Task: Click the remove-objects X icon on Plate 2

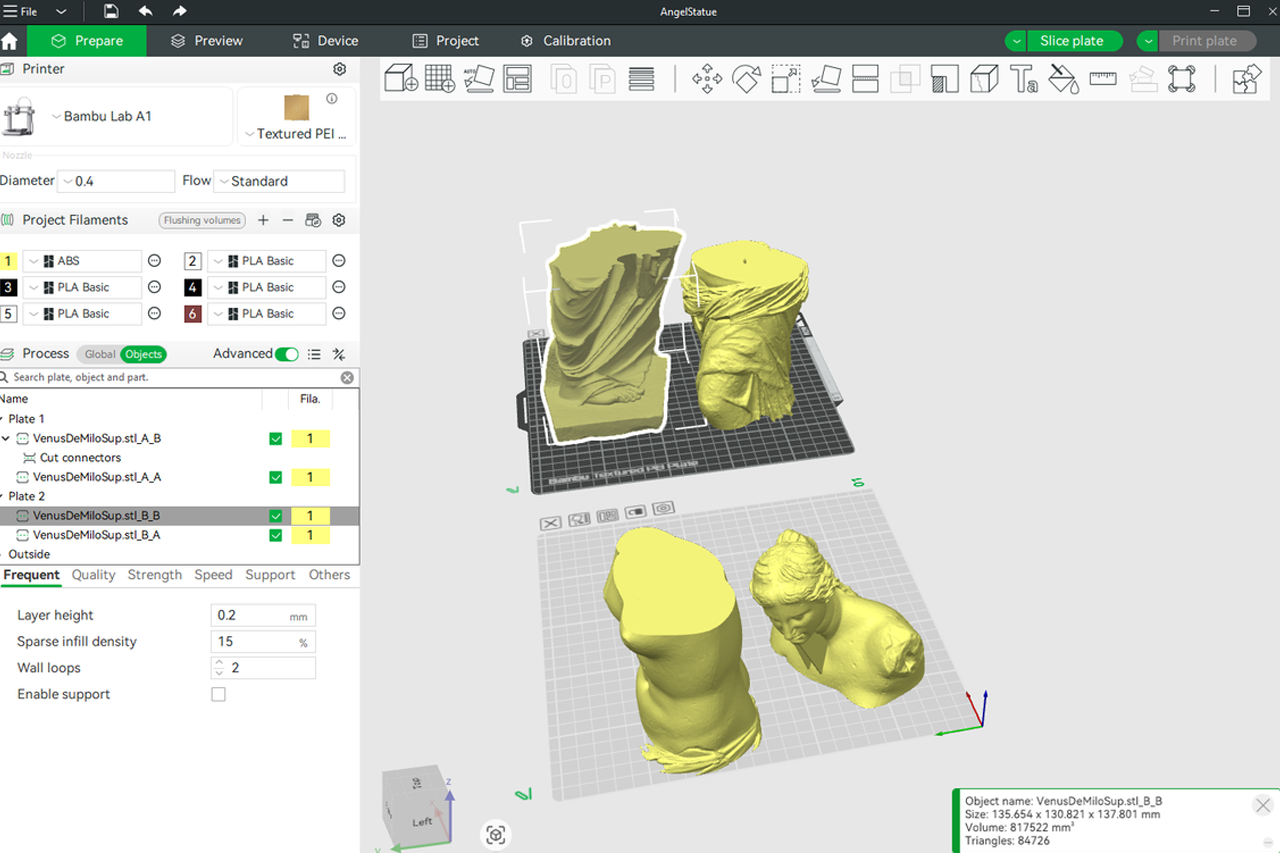Action: (x=549, y=523)
